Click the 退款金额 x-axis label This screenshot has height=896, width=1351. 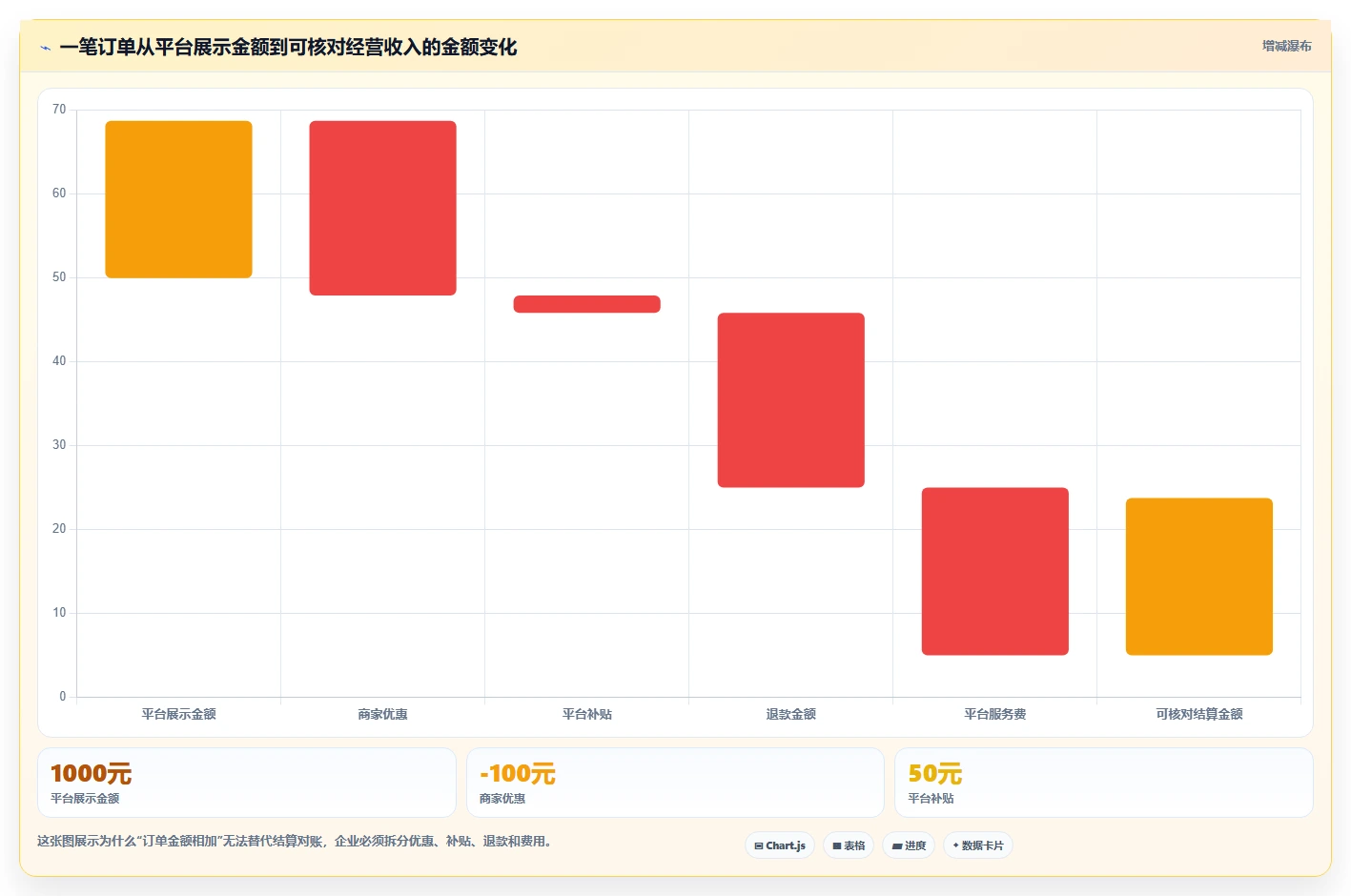790,714
